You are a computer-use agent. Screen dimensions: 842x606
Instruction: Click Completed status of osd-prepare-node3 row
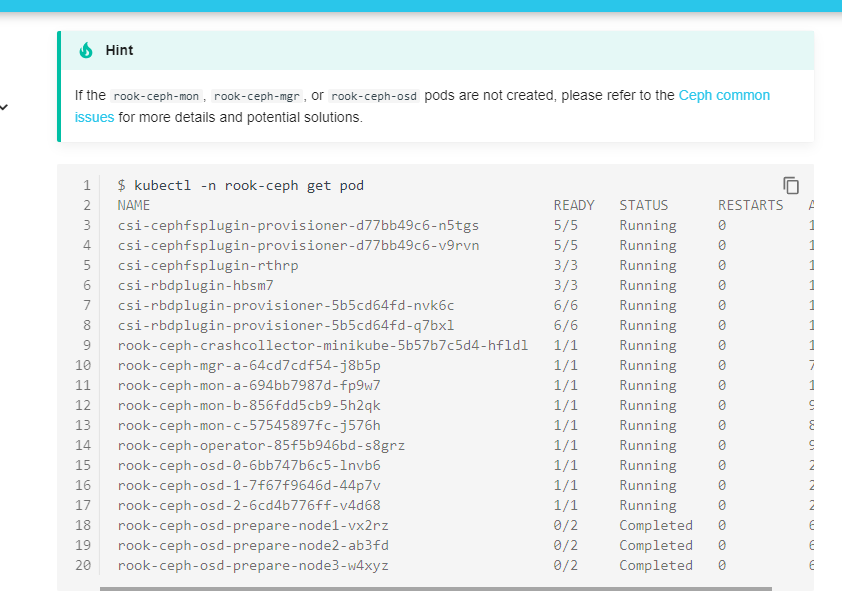click(x=656, y=565)
